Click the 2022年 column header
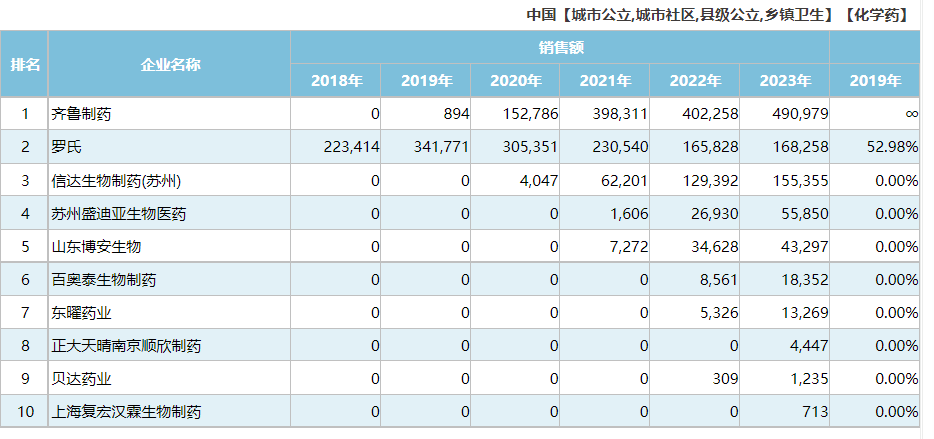This screenshot has width=934, height=439. 695,81
